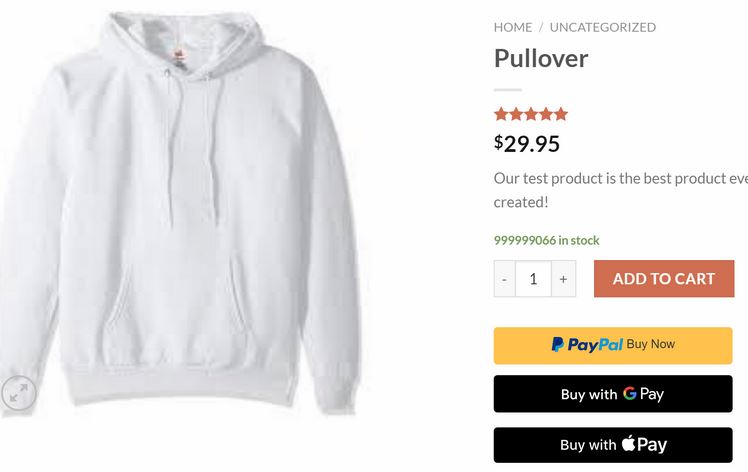Screen dimensions: 748x472
Task: Click the five-star rating
Action: click(x=531, y=115)
